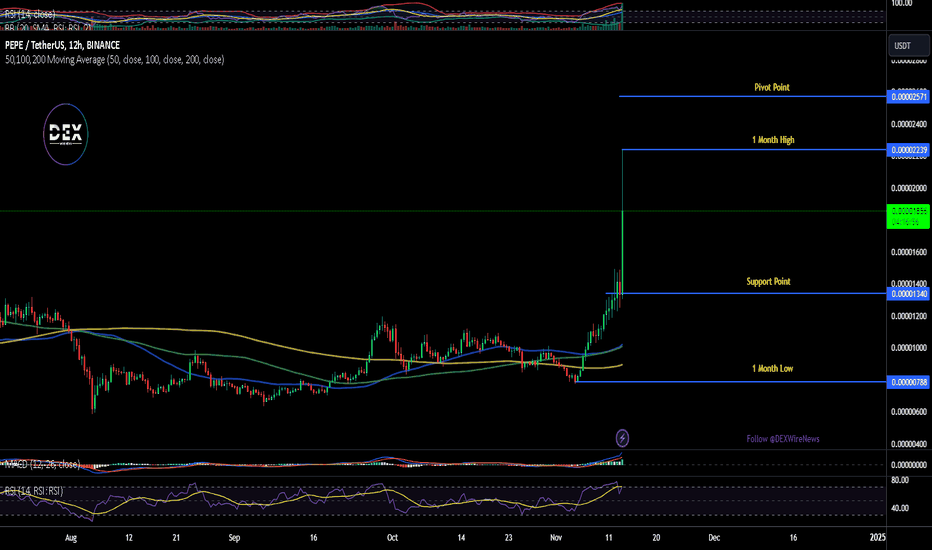Click the 0.00000788 price tag
The height and width of the screenshot is (550, 932).
(x=908, y=382)
